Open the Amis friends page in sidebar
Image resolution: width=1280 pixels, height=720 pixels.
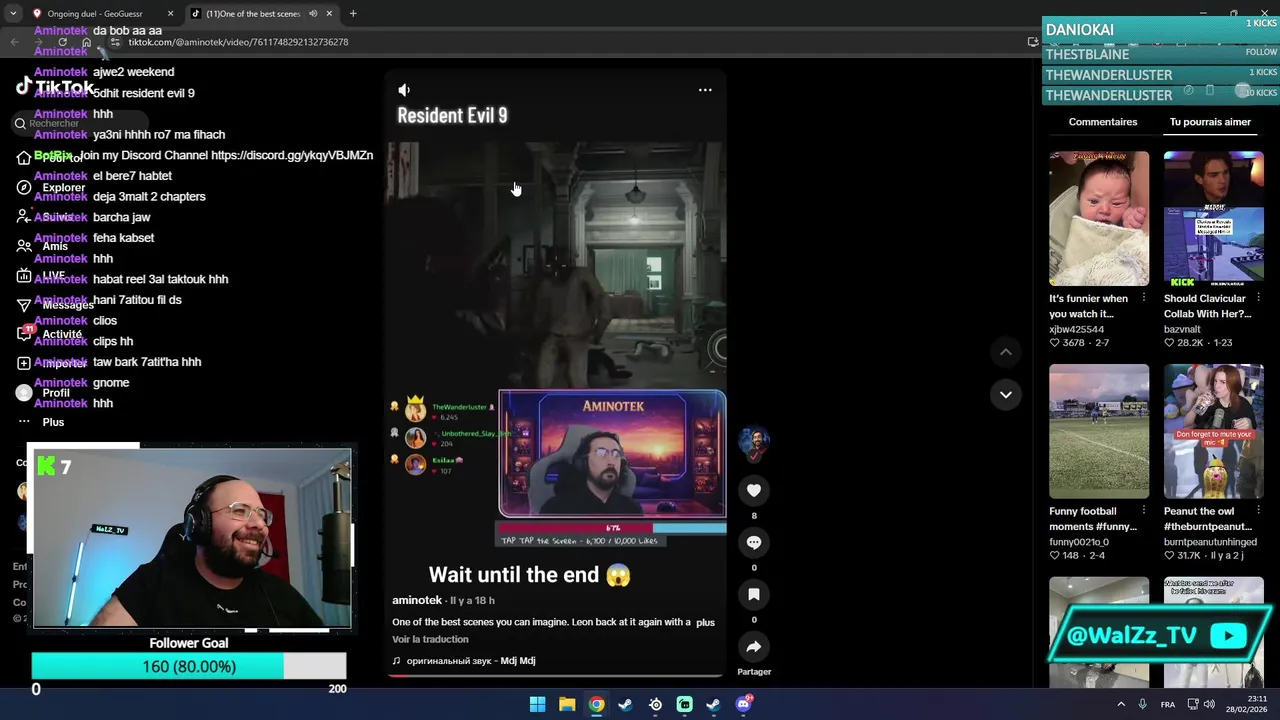43,246
